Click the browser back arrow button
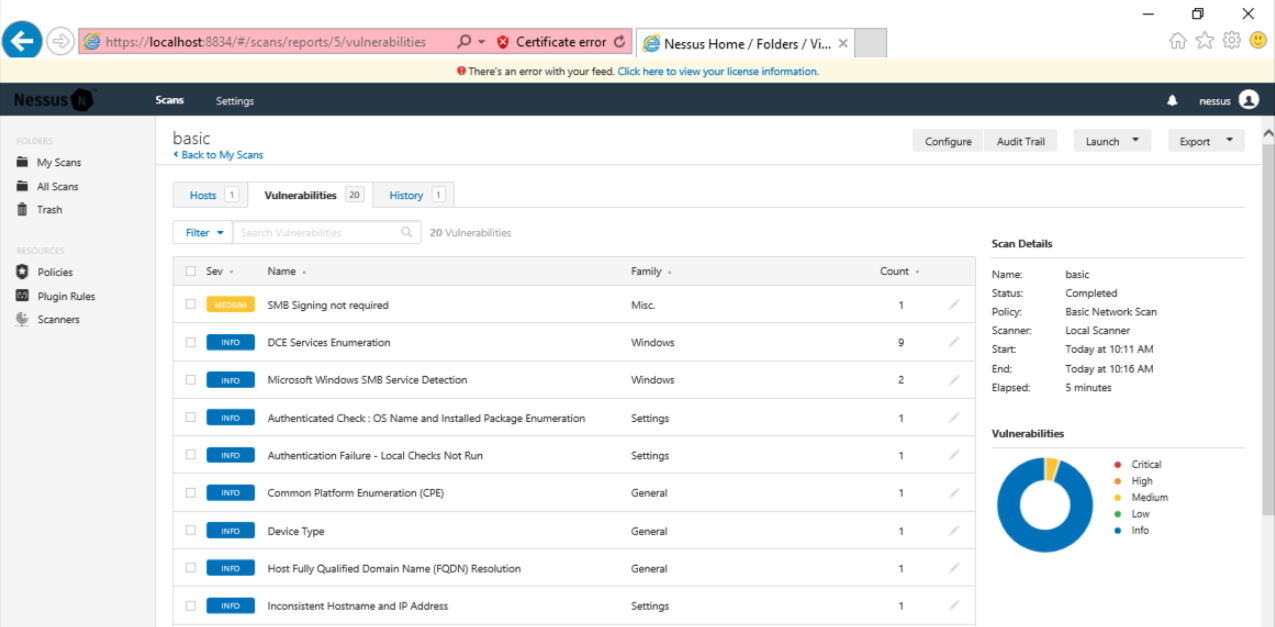 coord(22,41)
